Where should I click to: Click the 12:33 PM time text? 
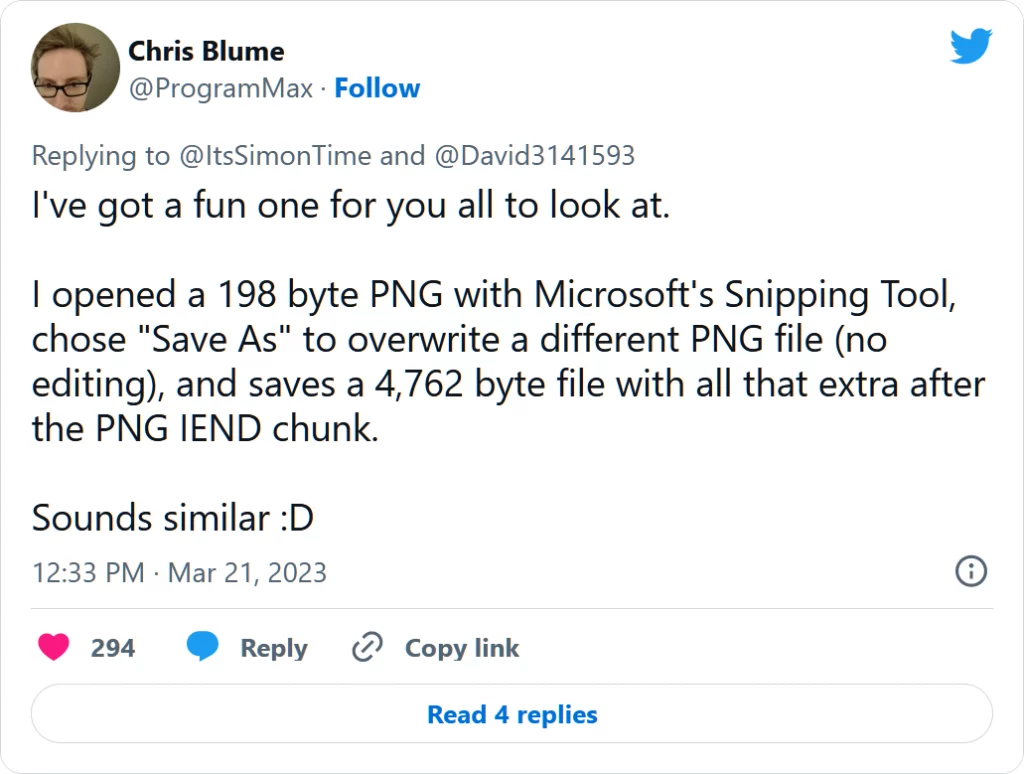[88, 572]
